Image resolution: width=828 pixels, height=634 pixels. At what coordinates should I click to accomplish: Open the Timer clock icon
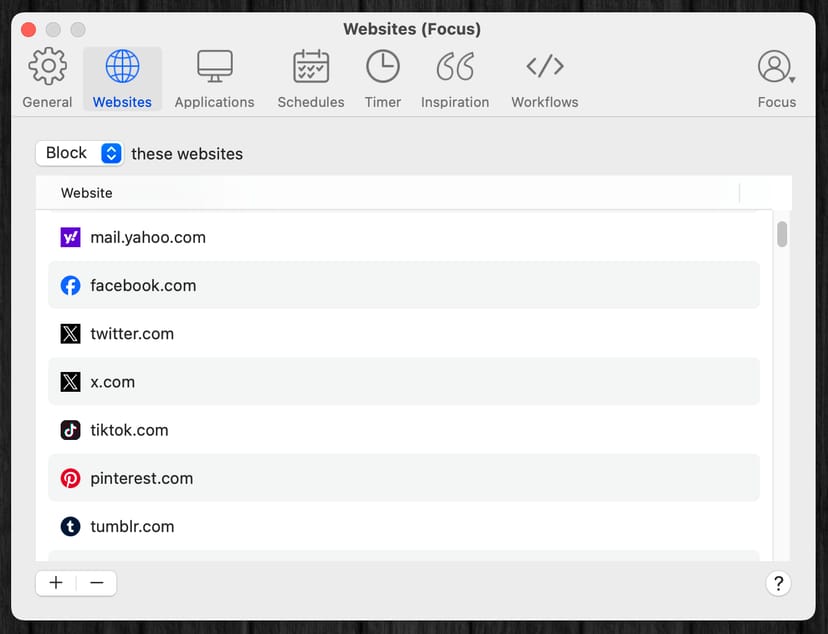[x=382, y=68]
